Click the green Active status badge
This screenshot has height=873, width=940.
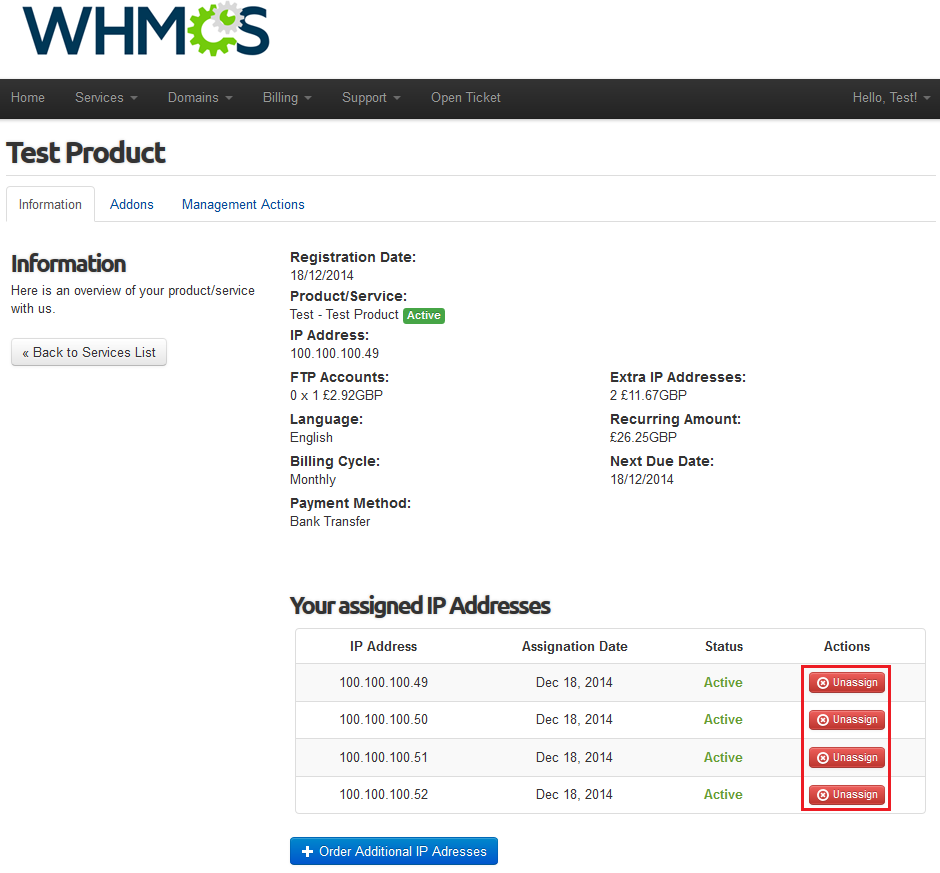423,315
